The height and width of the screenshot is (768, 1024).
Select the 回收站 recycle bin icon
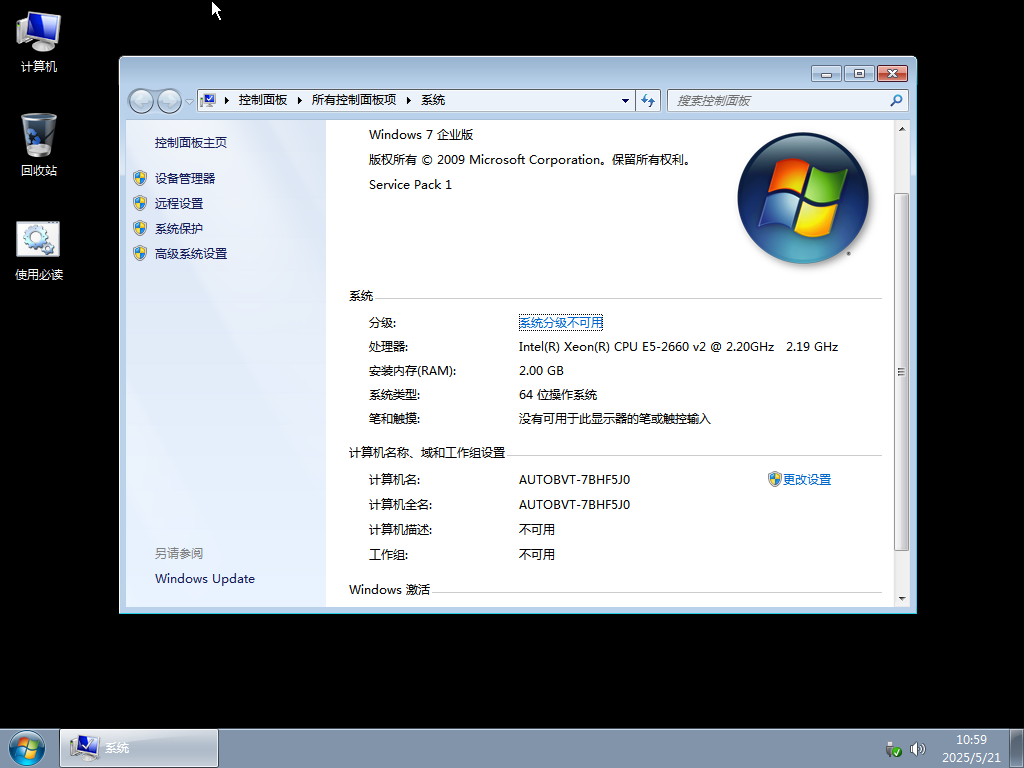pos(39,145)
